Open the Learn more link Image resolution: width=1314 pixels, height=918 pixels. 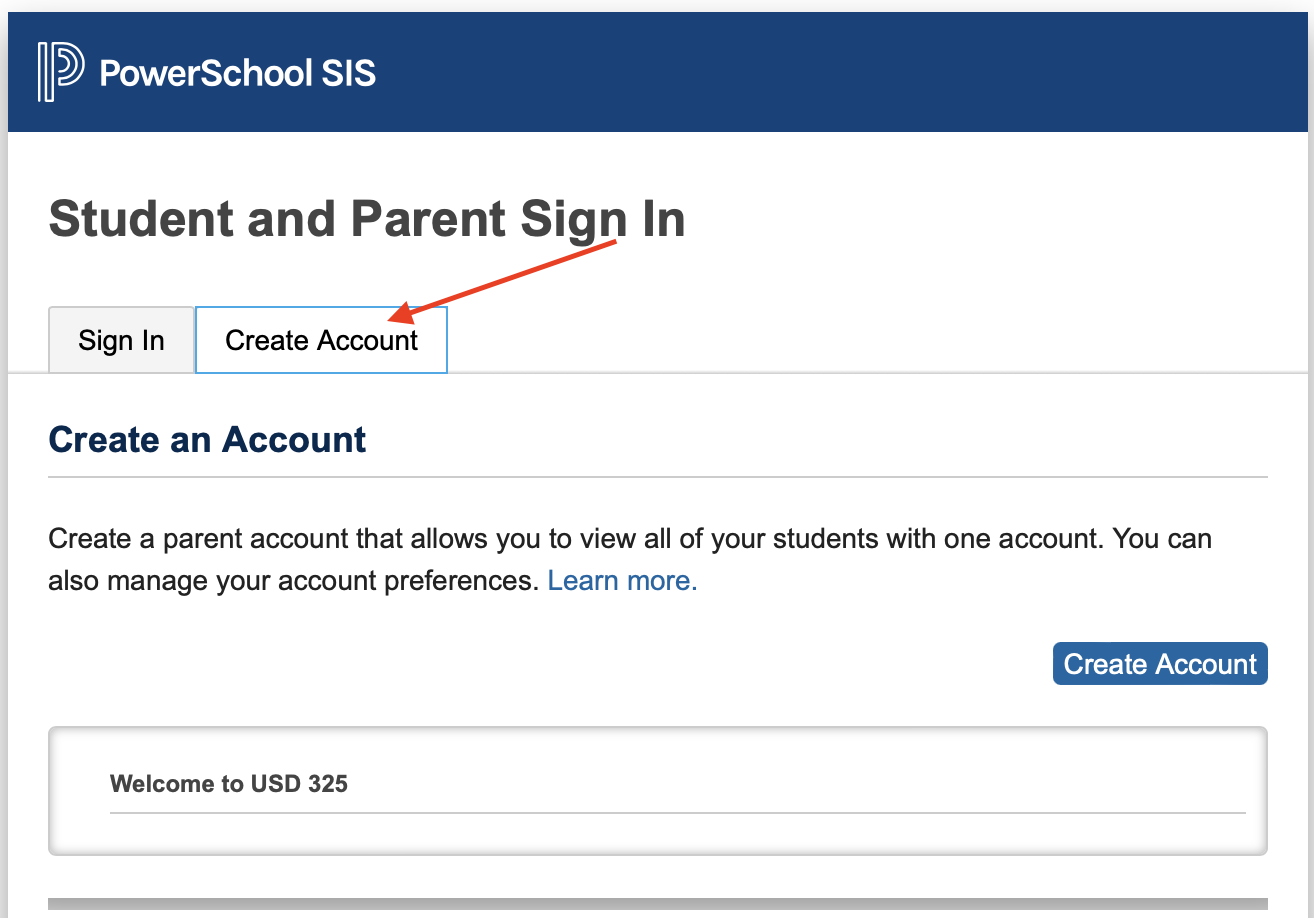[622, 581]
